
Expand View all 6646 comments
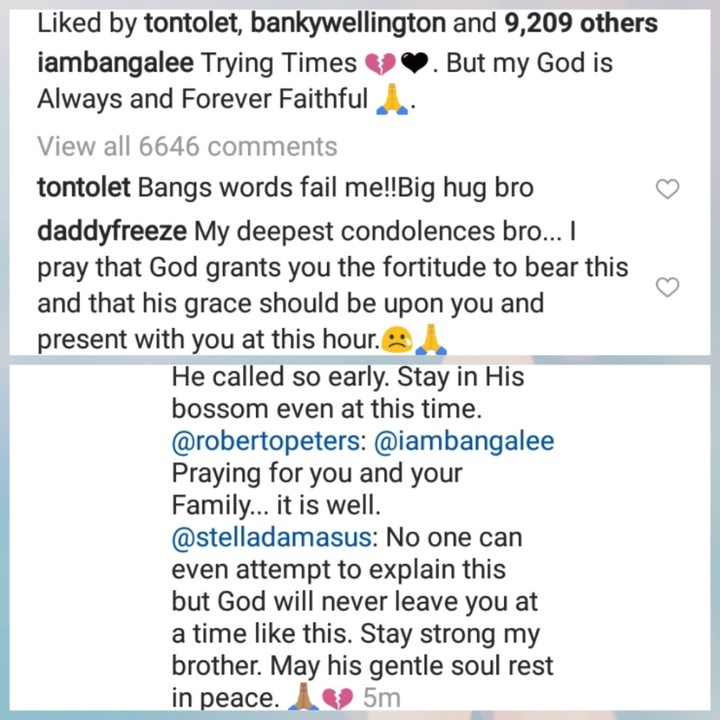(187, 146)
